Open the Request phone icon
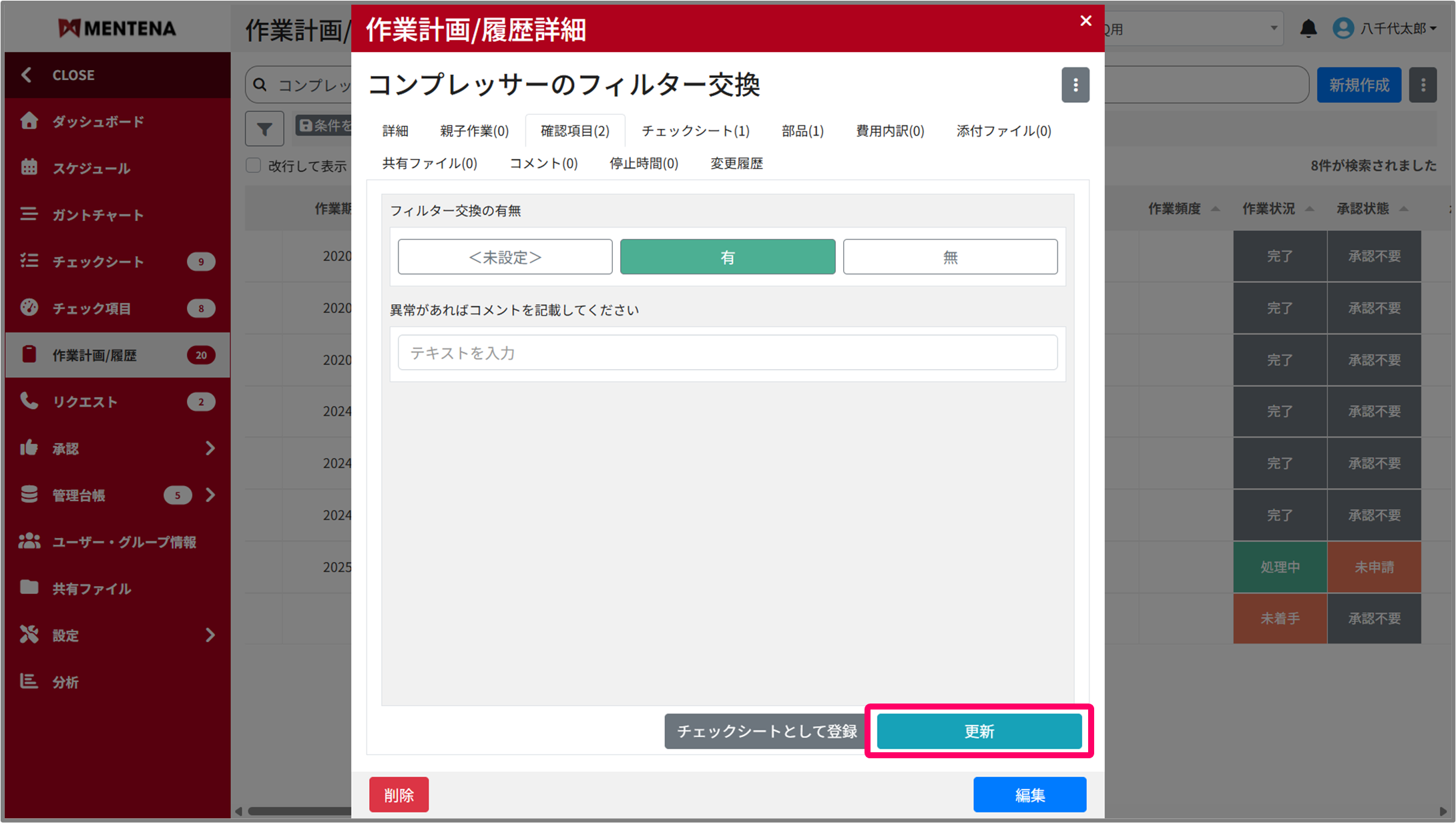This screenshot has width=1456, height=823. (29, 401)
